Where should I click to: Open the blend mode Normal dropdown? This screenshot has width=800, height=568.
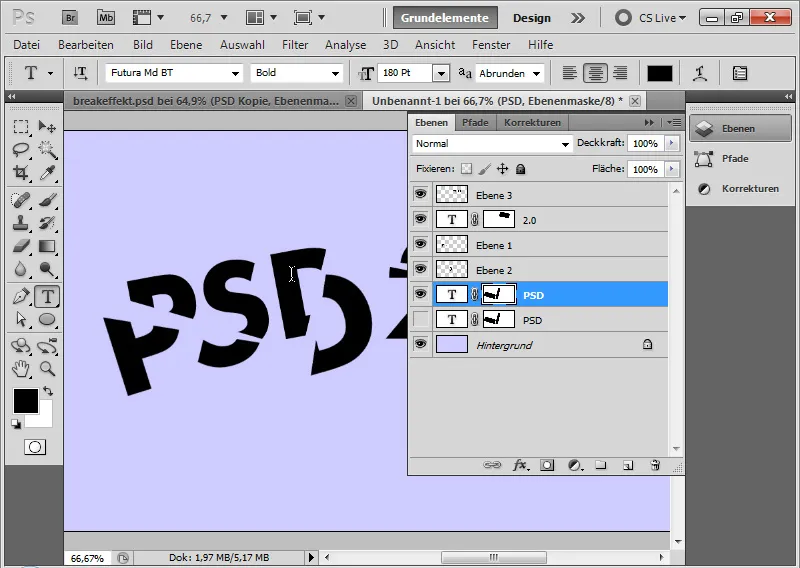coord(491,144)
